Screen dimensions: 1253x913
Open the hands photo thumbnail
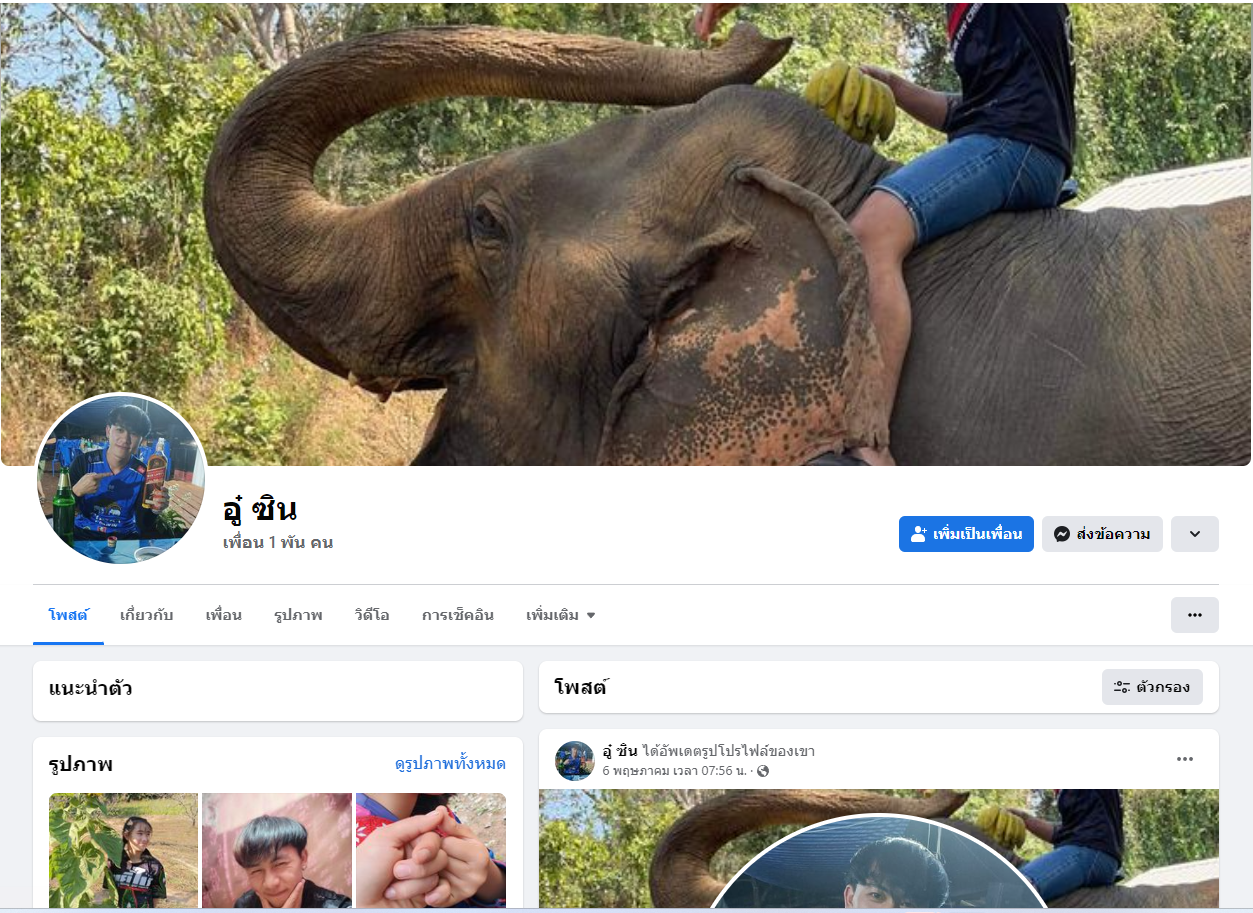pyautogui.click(x=431, y=850)
